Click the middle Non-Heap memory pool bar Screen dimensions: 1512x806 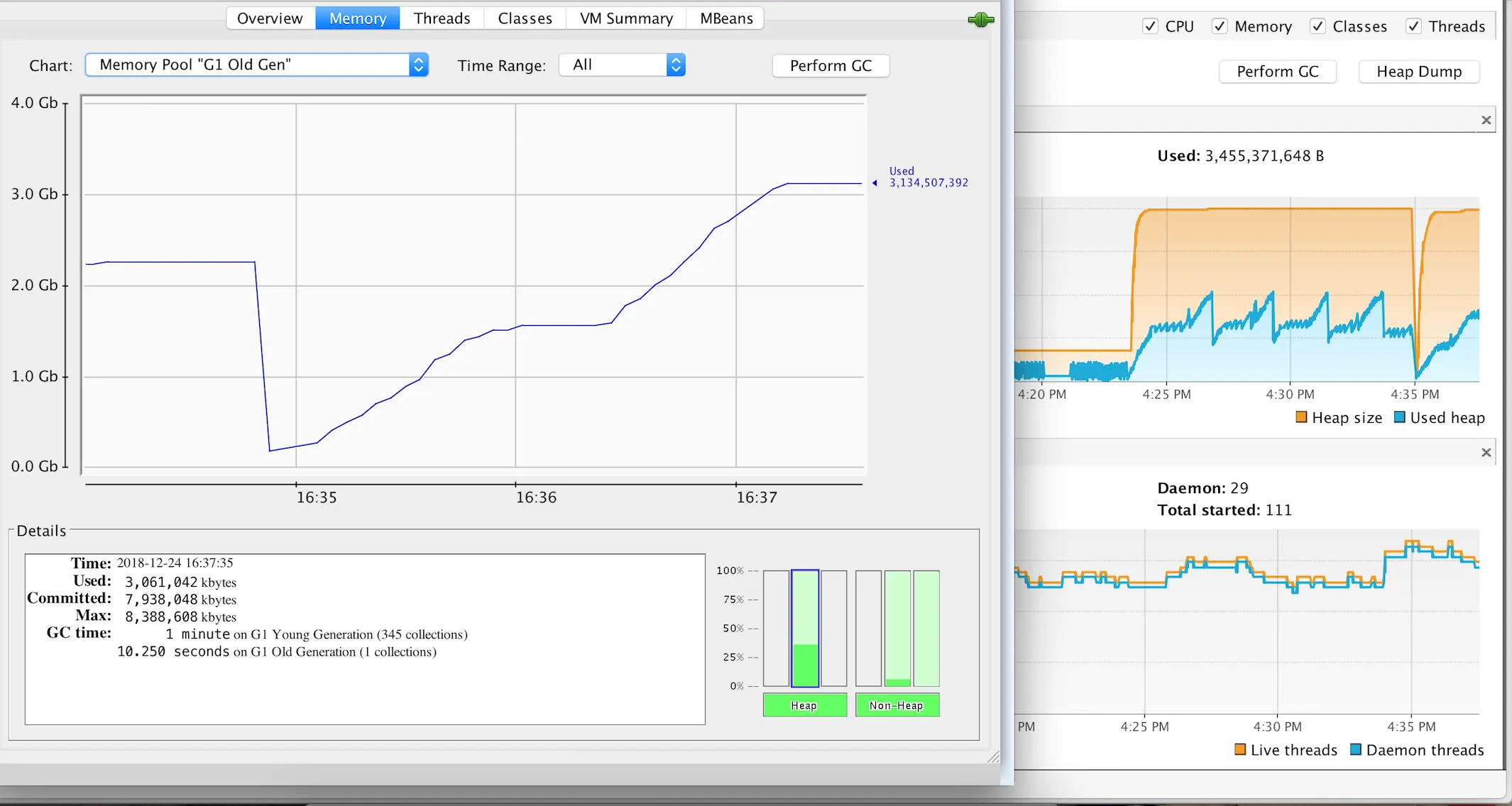coord(897,628)
